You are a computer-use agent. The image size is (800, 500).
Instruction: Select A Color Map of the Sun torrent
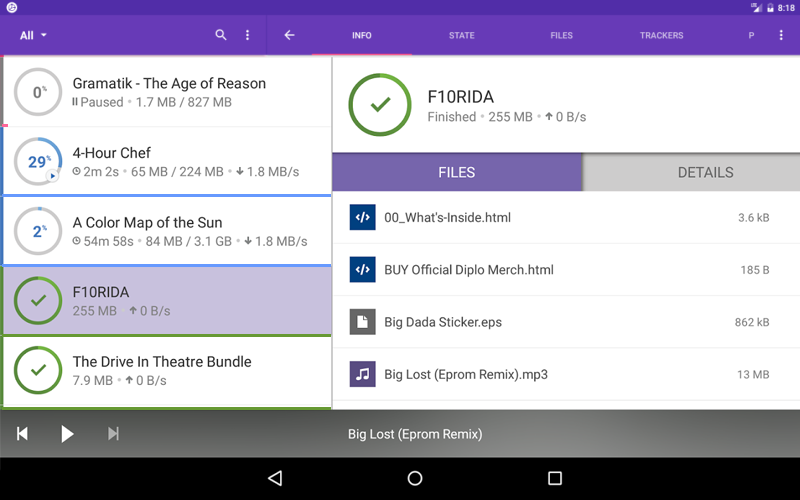(167, 231)
